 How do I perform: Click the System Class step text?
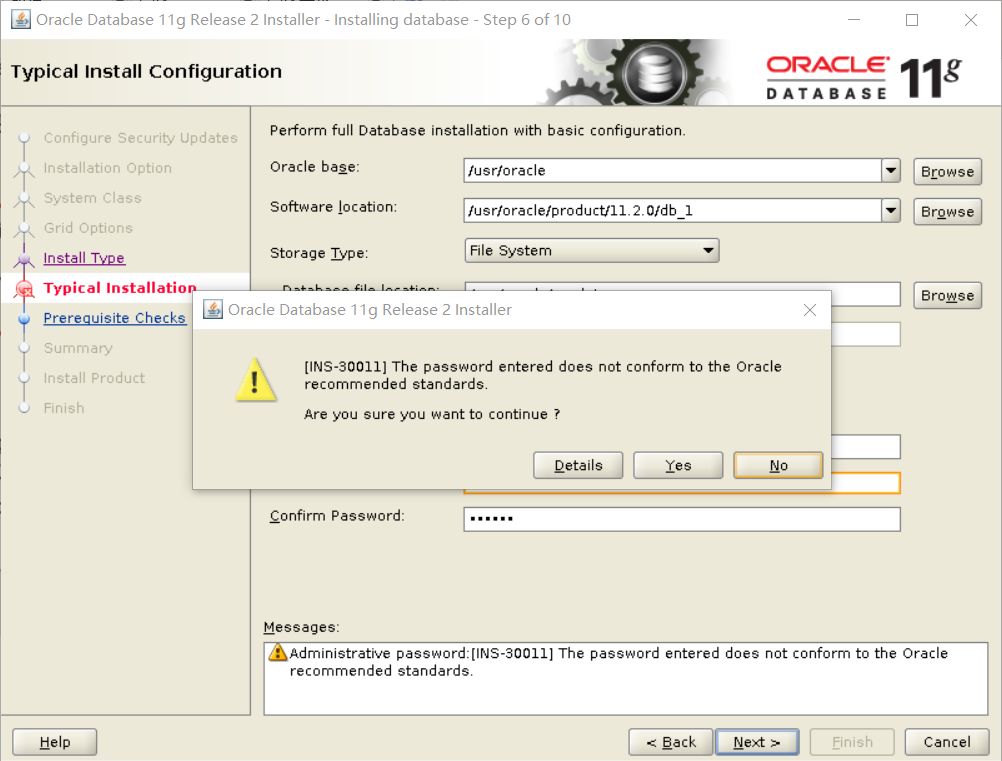pyautogui.click(x=93, y=197)
